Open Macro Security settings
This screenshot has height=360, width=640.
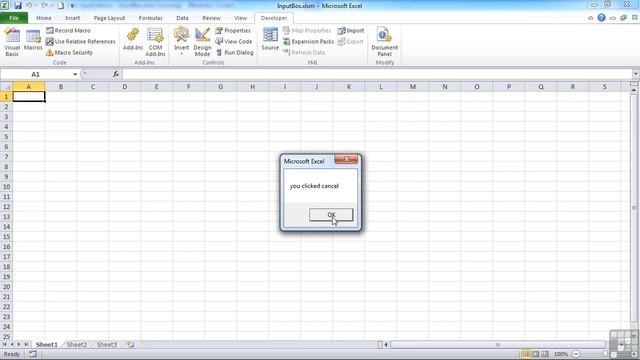pyautogui.click(x=69, y=53)
